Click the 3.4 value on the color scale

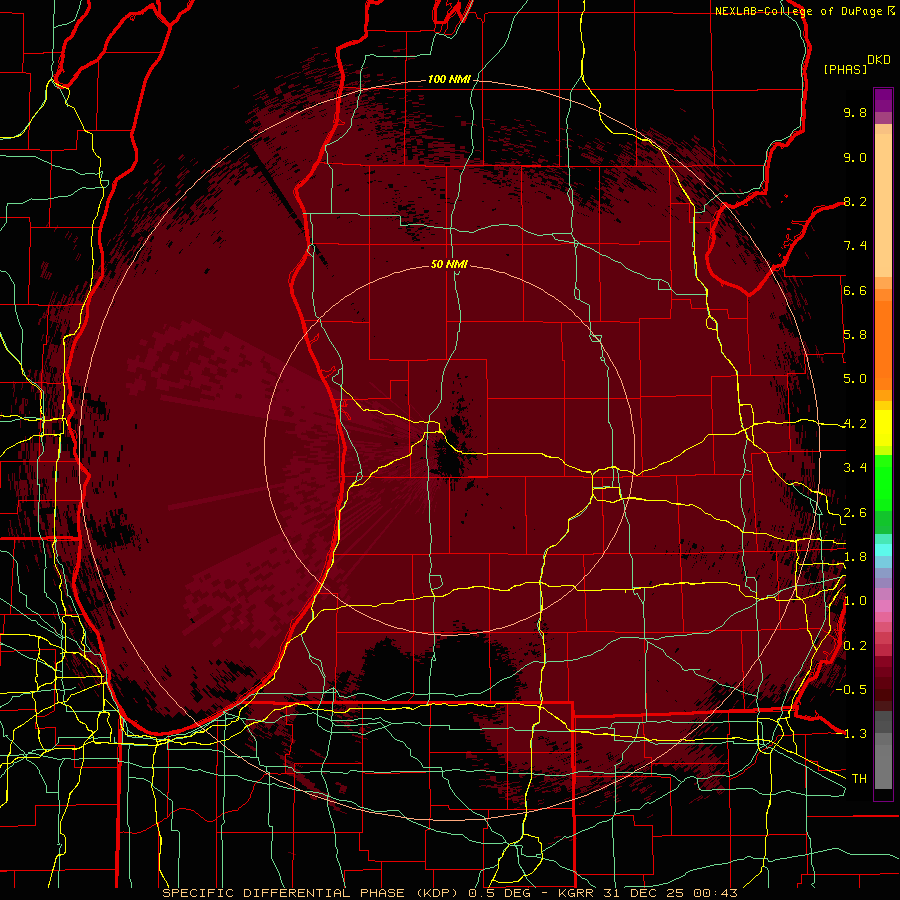click(x=855, y=468)
